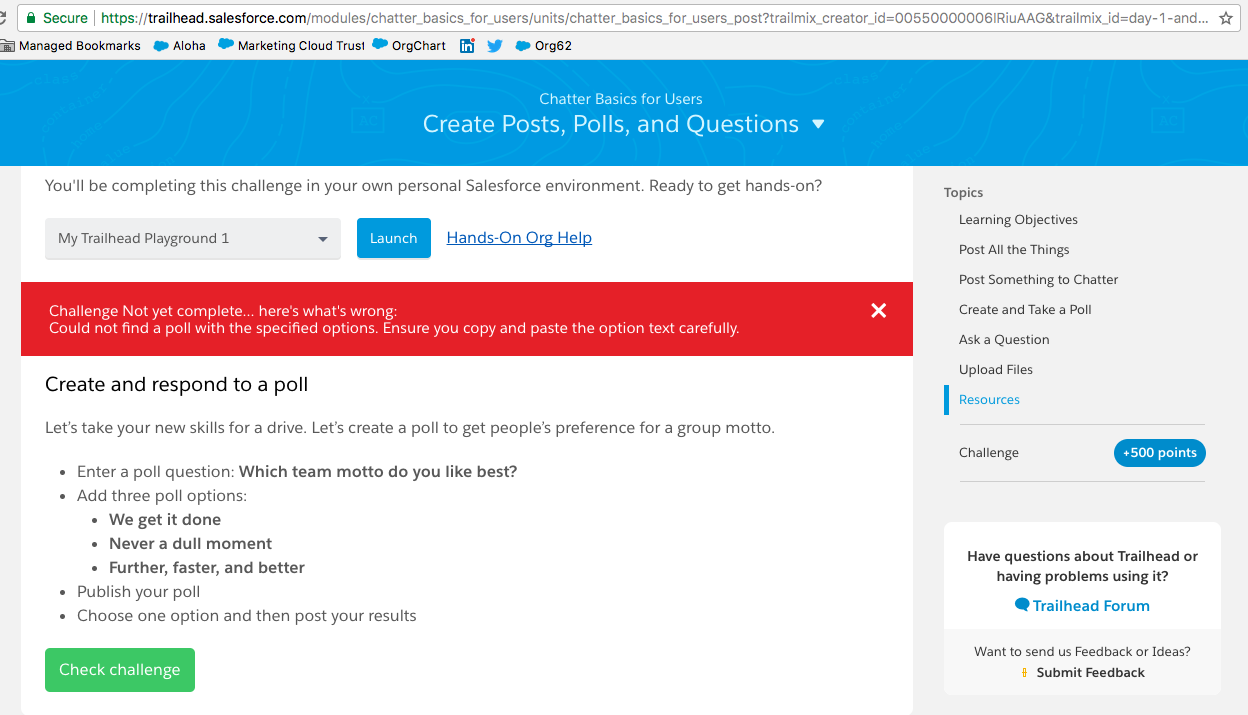Jump to Create and Take a Poll topic
Screen dimensions: 1248x715
[x=1025, y=310]
